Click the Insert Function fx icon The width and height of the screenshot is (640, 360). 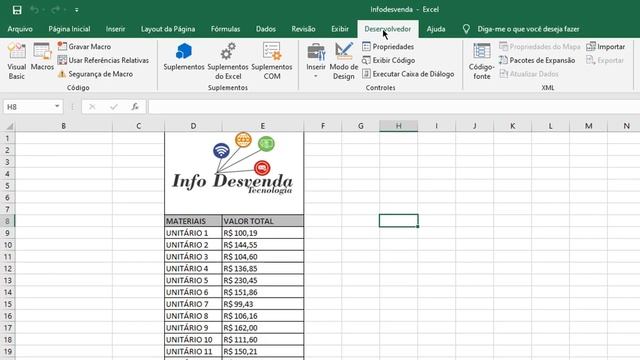click(x=135, y=107)
